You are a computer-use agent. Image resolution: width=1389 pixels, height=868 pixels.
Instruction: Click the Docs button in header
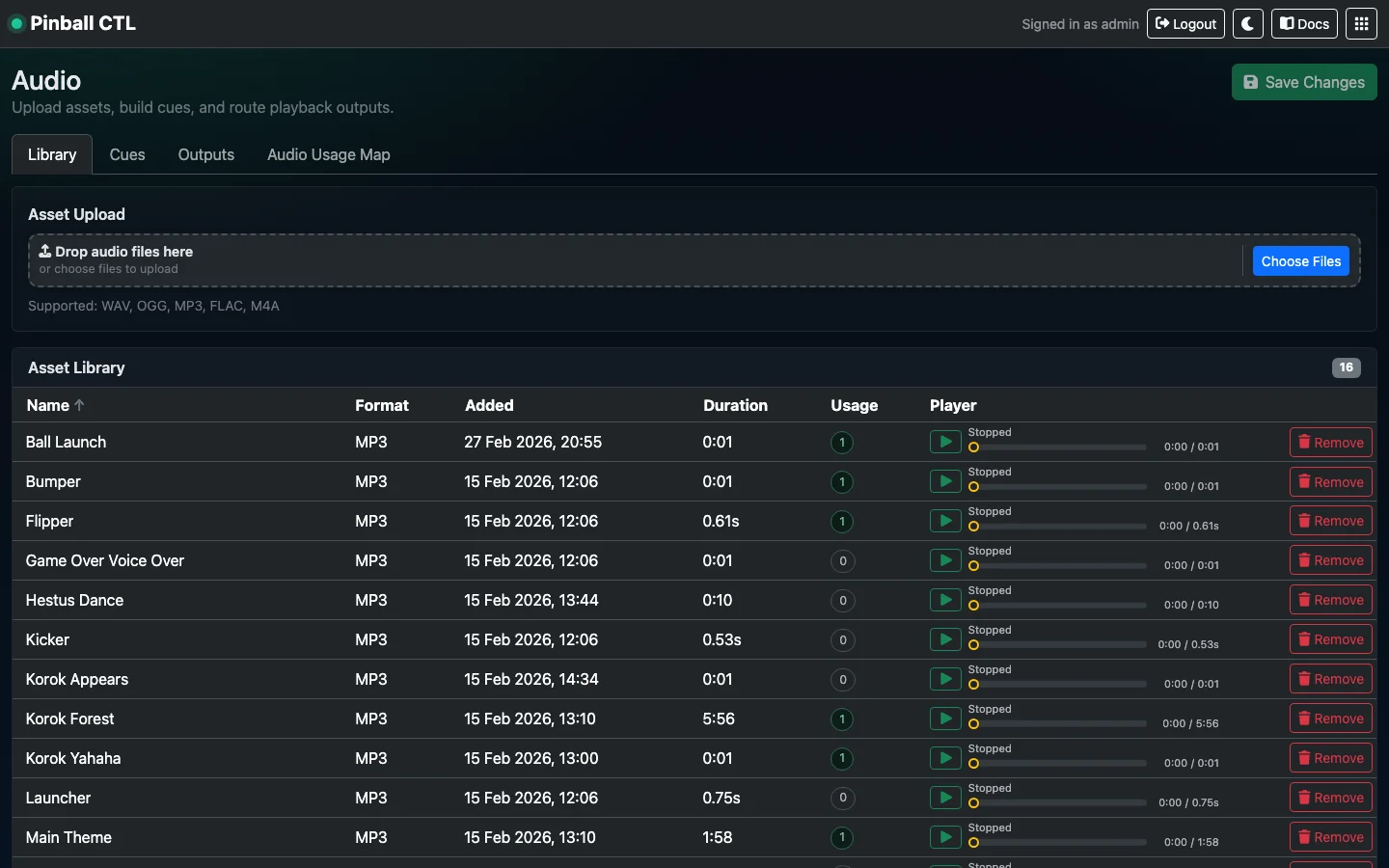[x=1304, y=24]
